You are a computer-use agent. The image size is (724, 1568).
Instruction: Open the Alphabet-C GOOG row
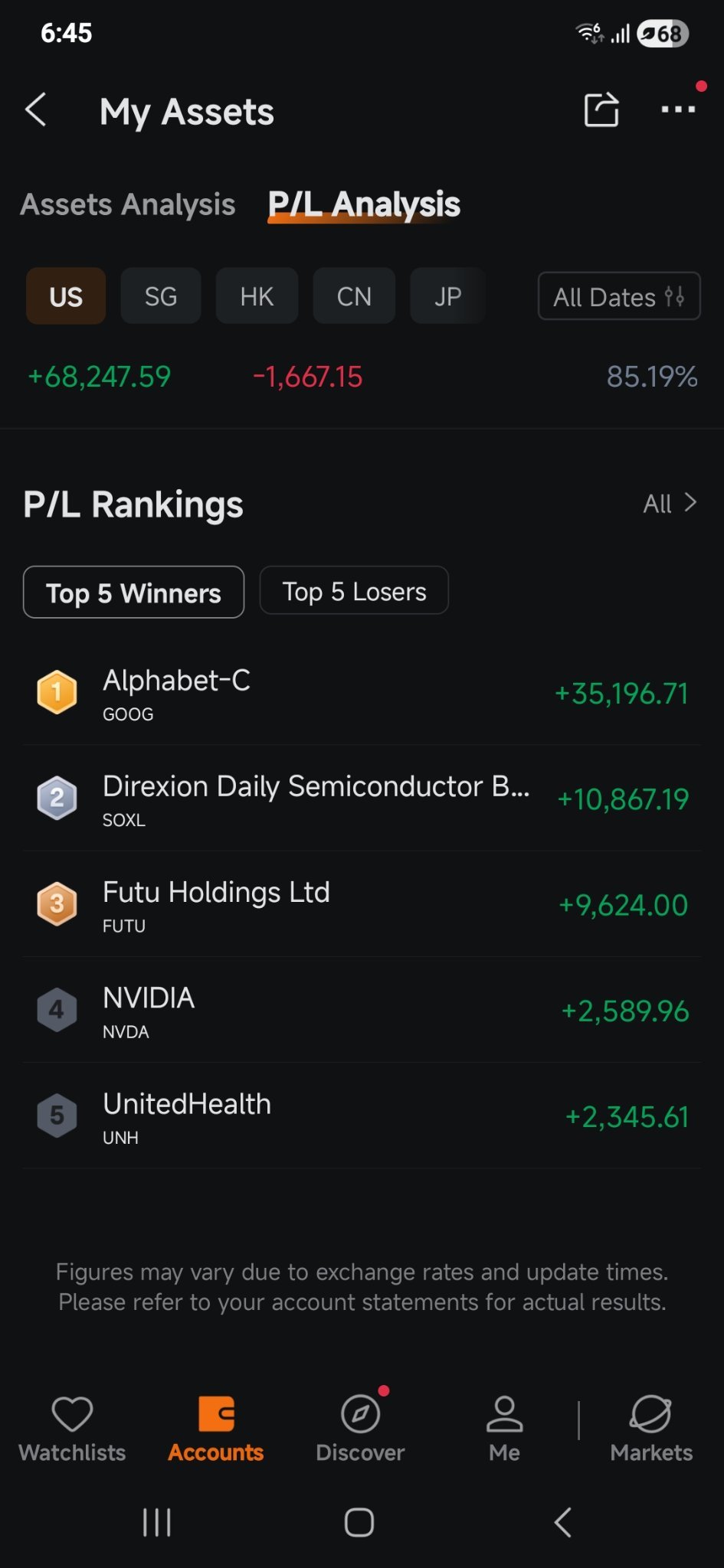tap(362, 693)
